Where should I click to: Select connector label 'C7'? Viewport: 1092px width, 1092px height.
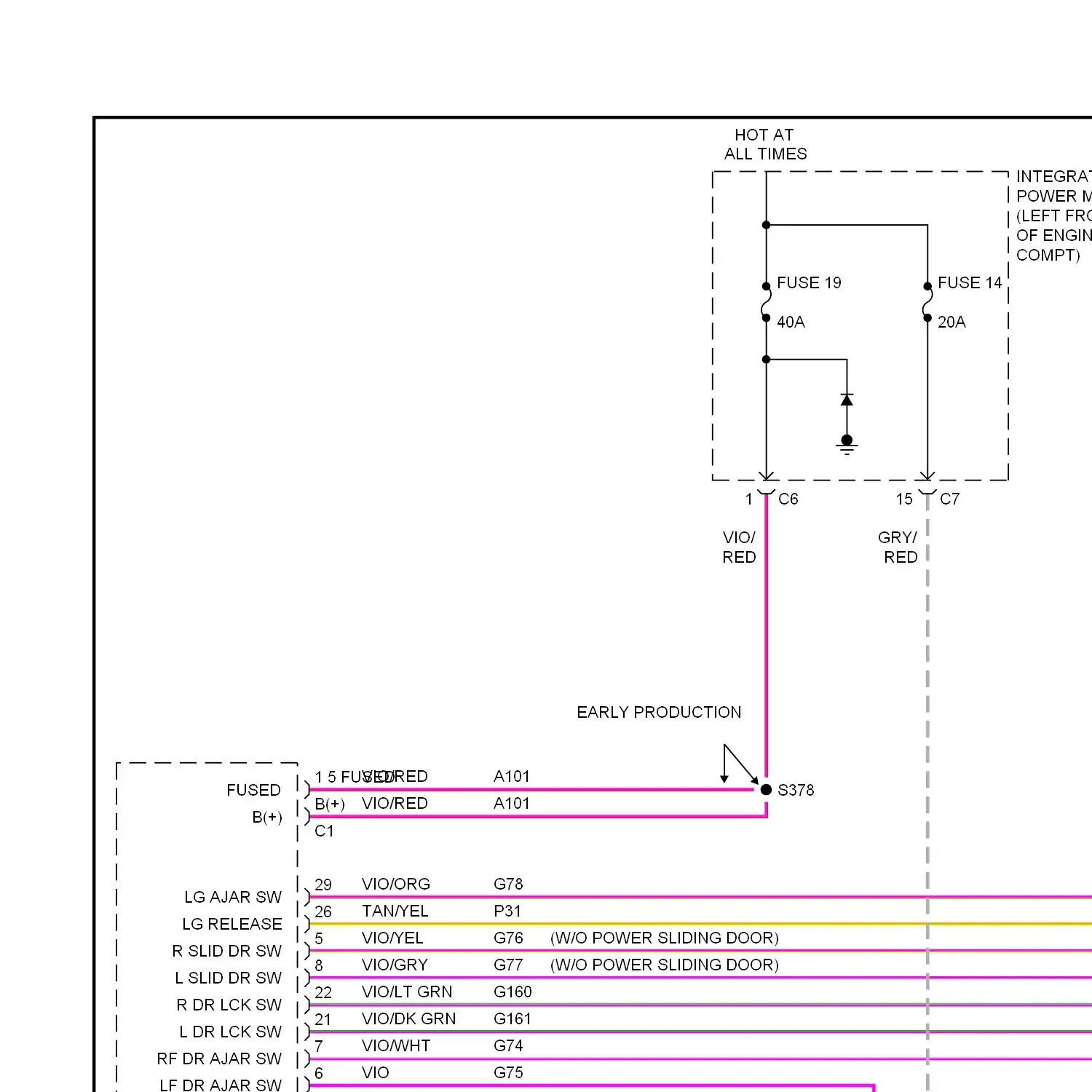click(950, 499)
